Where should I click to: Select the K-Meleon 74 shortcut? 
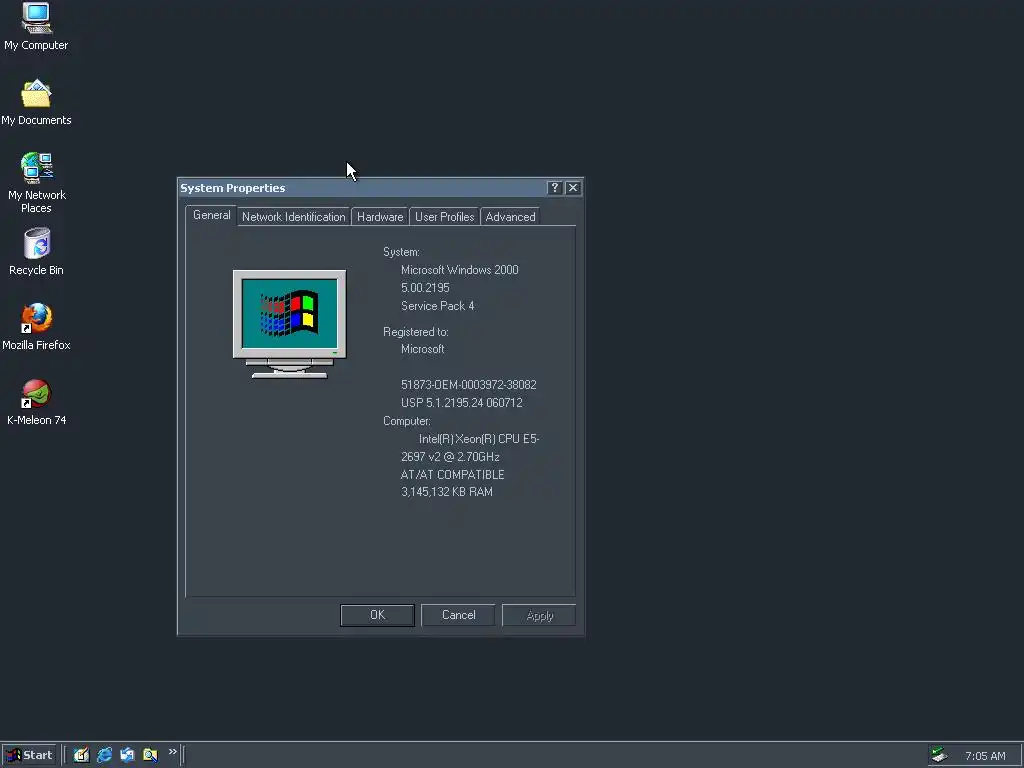[x=37, y=402]
